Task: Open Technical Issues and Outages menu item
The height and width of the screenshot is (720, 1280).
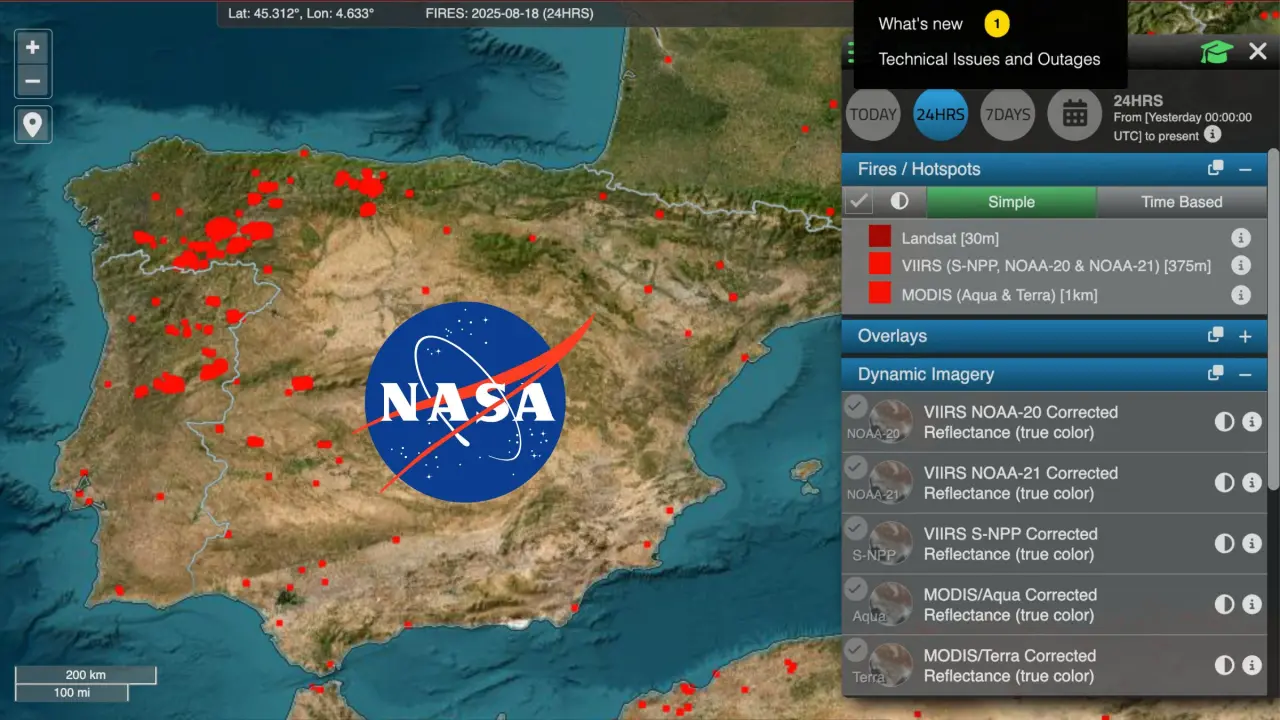Action: [x=989, y=59]
